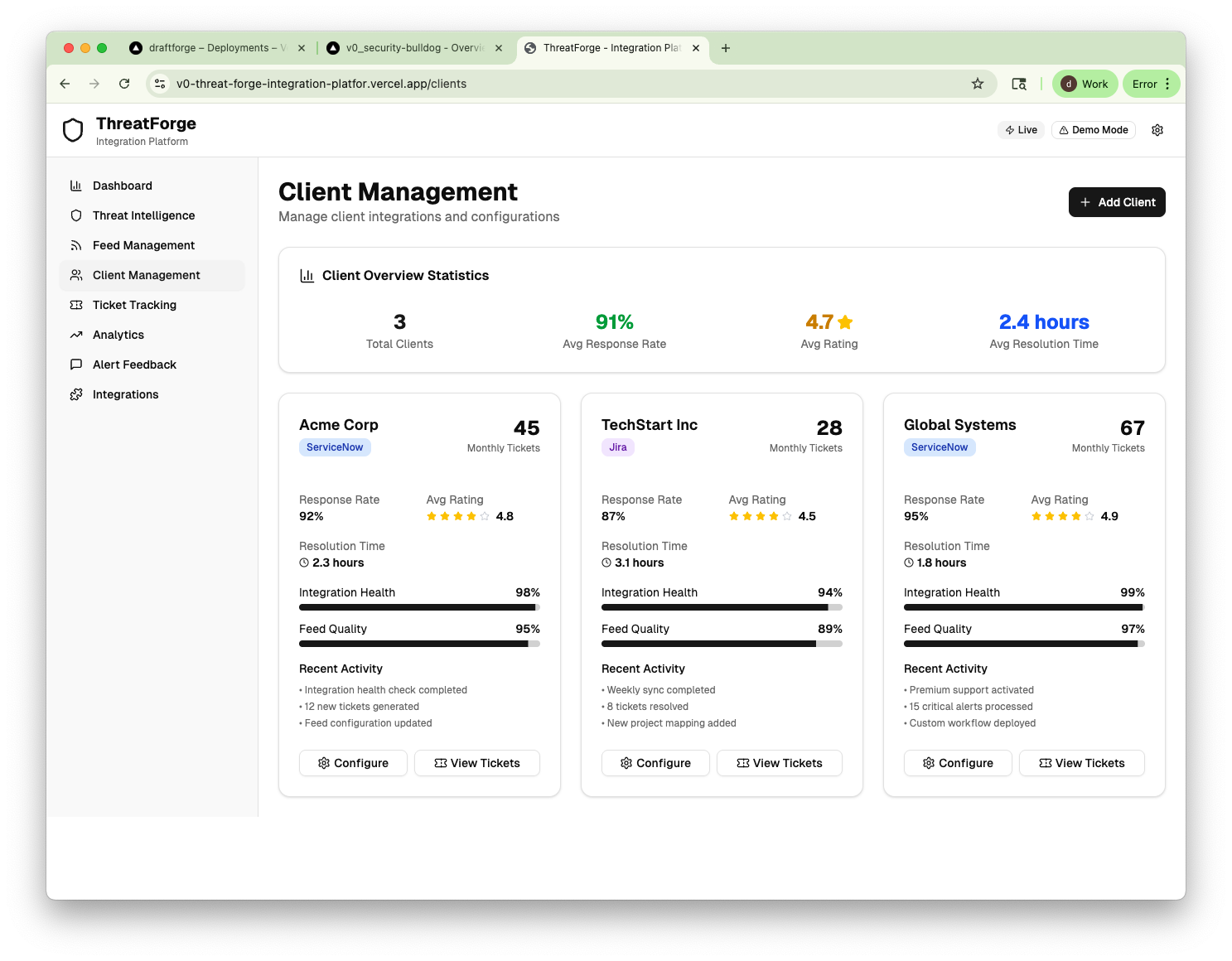Toggle the Demo Mode badge
1232x961 pixels.
(x=1094, y=130)
